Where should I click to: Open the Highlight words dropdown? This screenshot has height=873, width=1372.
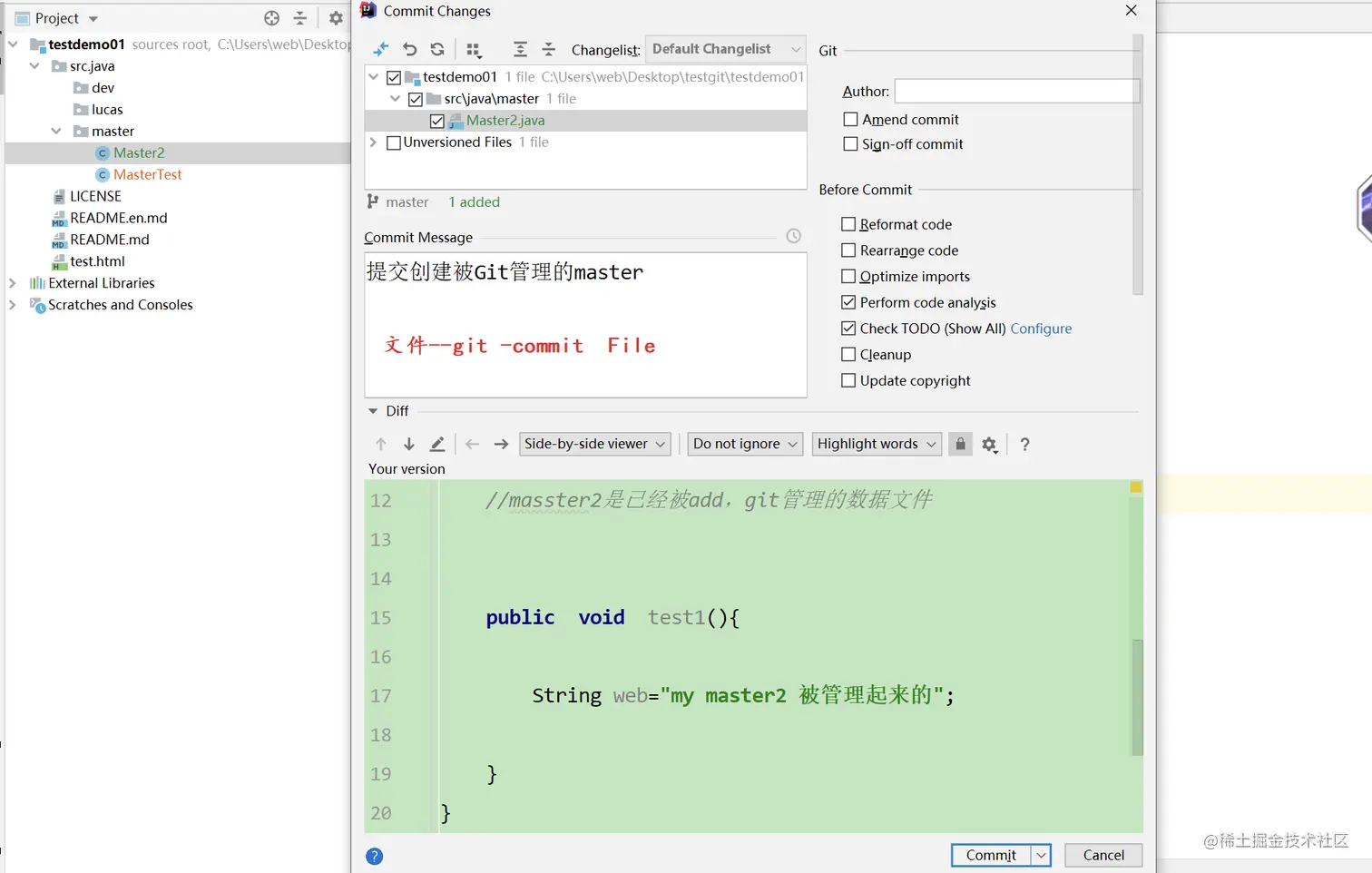877,444
